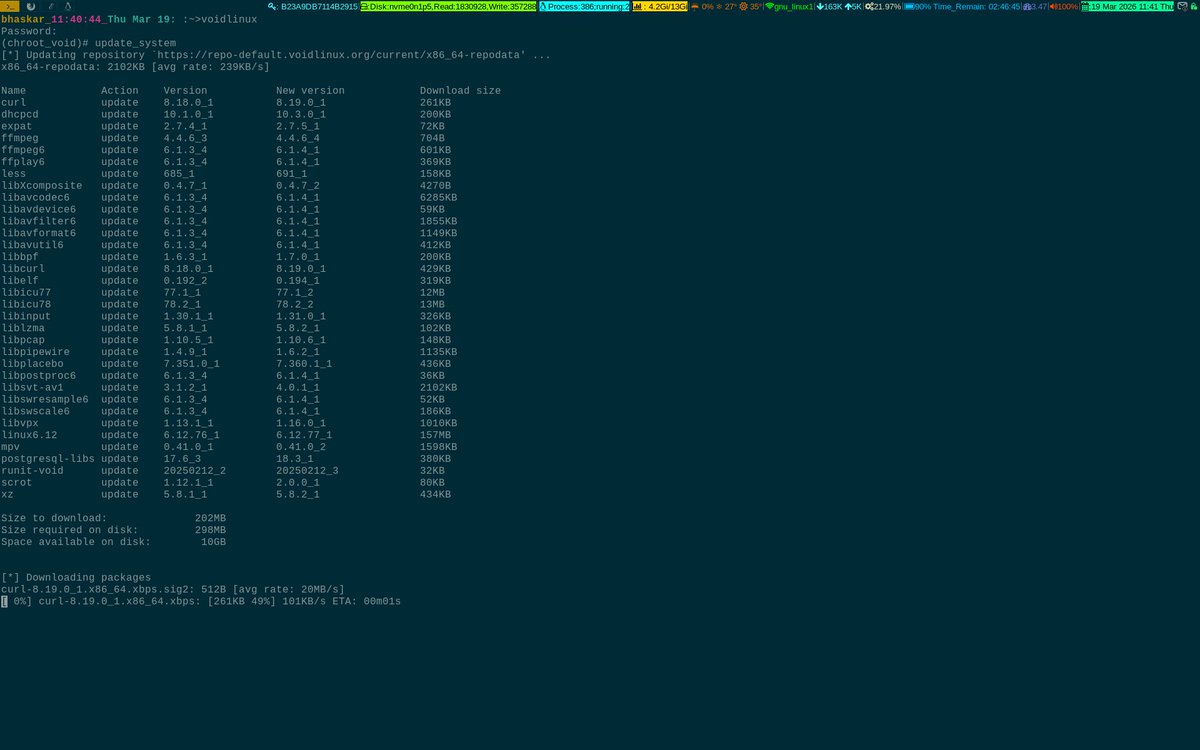The height and width of the screenshot is (750, 1200).
Task: Click the "ffmpeg6" package name
Action: (x=23, y=150)
